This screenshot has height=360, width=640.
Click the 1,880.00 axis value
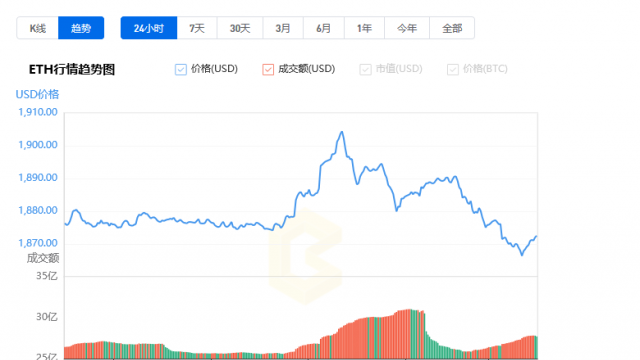point(38,210)
